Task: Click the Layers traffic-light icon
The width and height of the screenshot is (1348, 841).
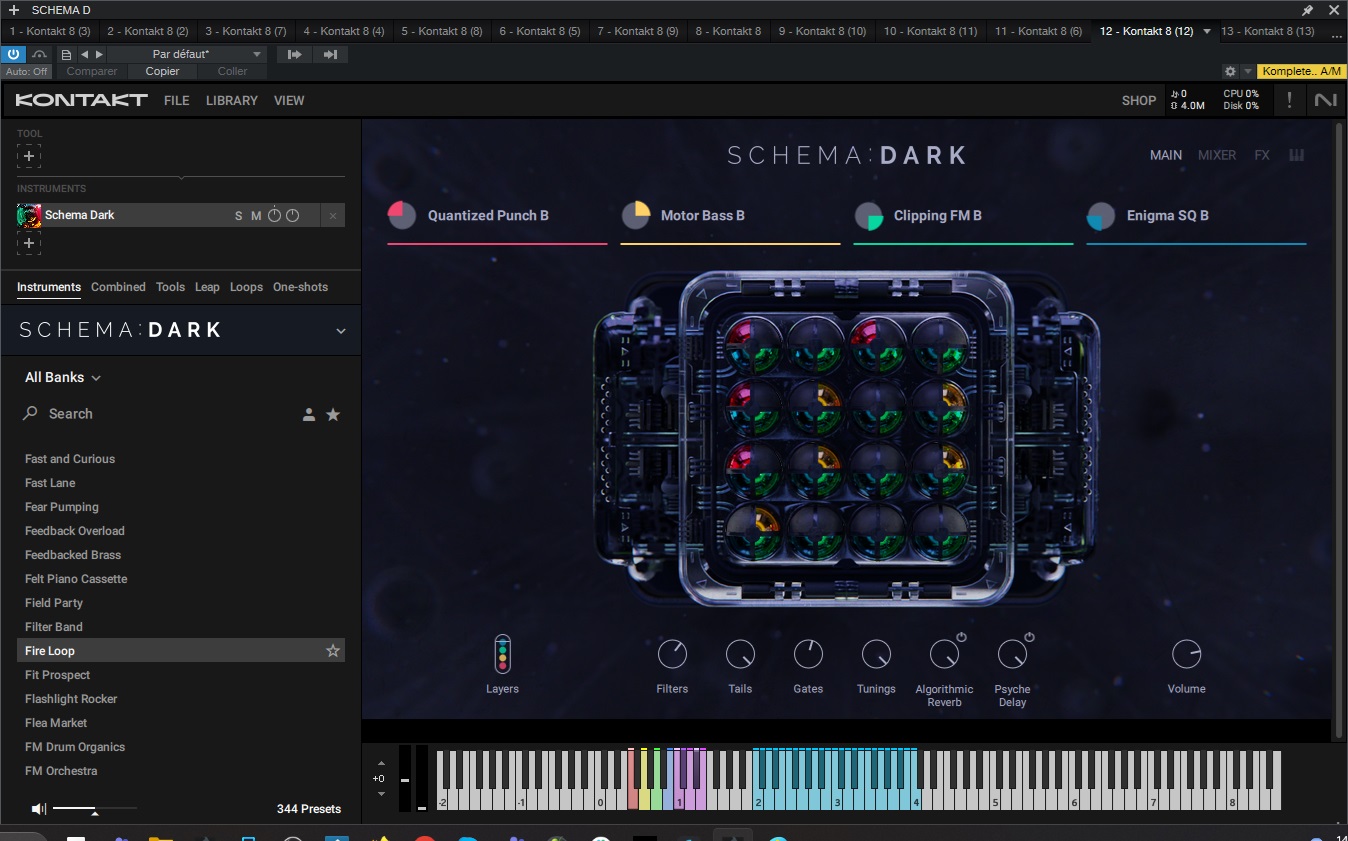Action: tap(502, 654)
